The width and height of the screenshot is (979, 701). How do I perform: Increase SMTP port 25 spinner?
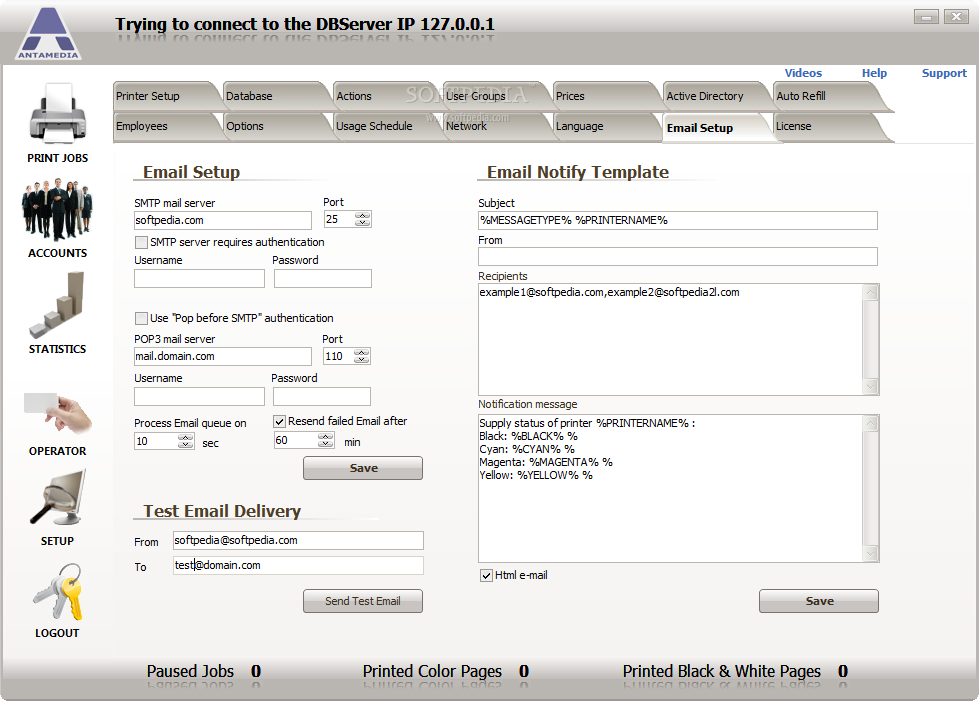point(363,215)
